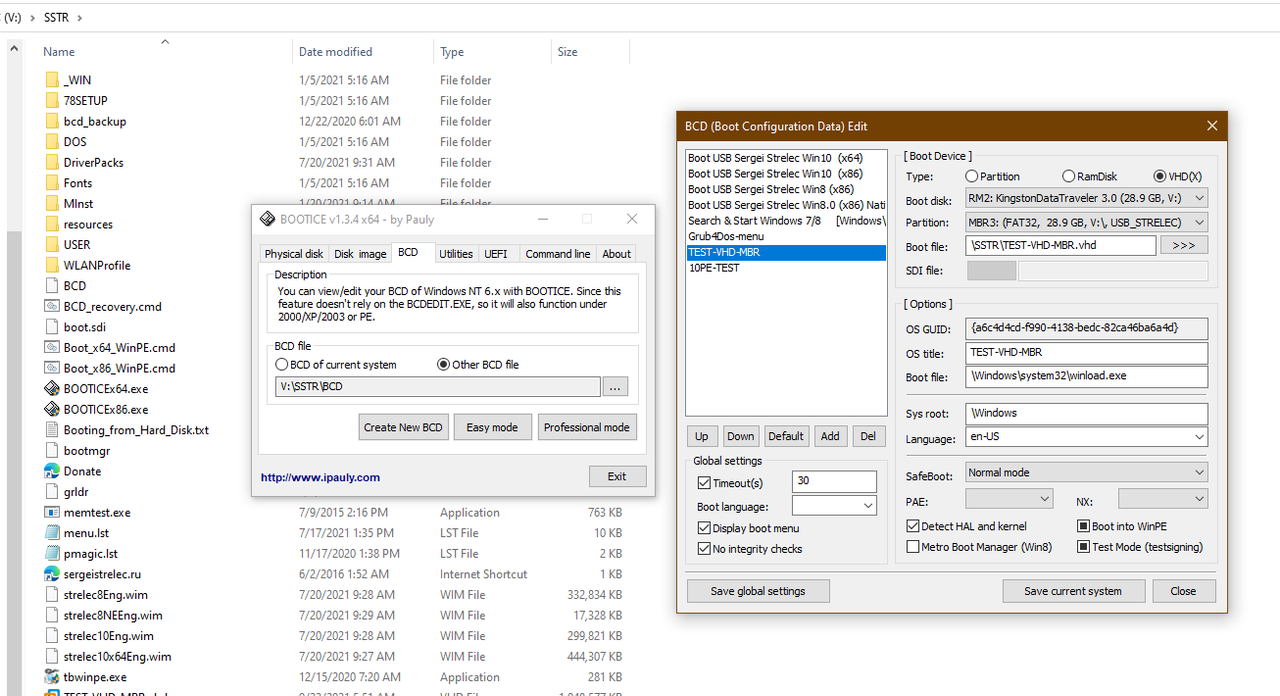
Task: Open the www.ipauly.com link
Action: (320, 477)
